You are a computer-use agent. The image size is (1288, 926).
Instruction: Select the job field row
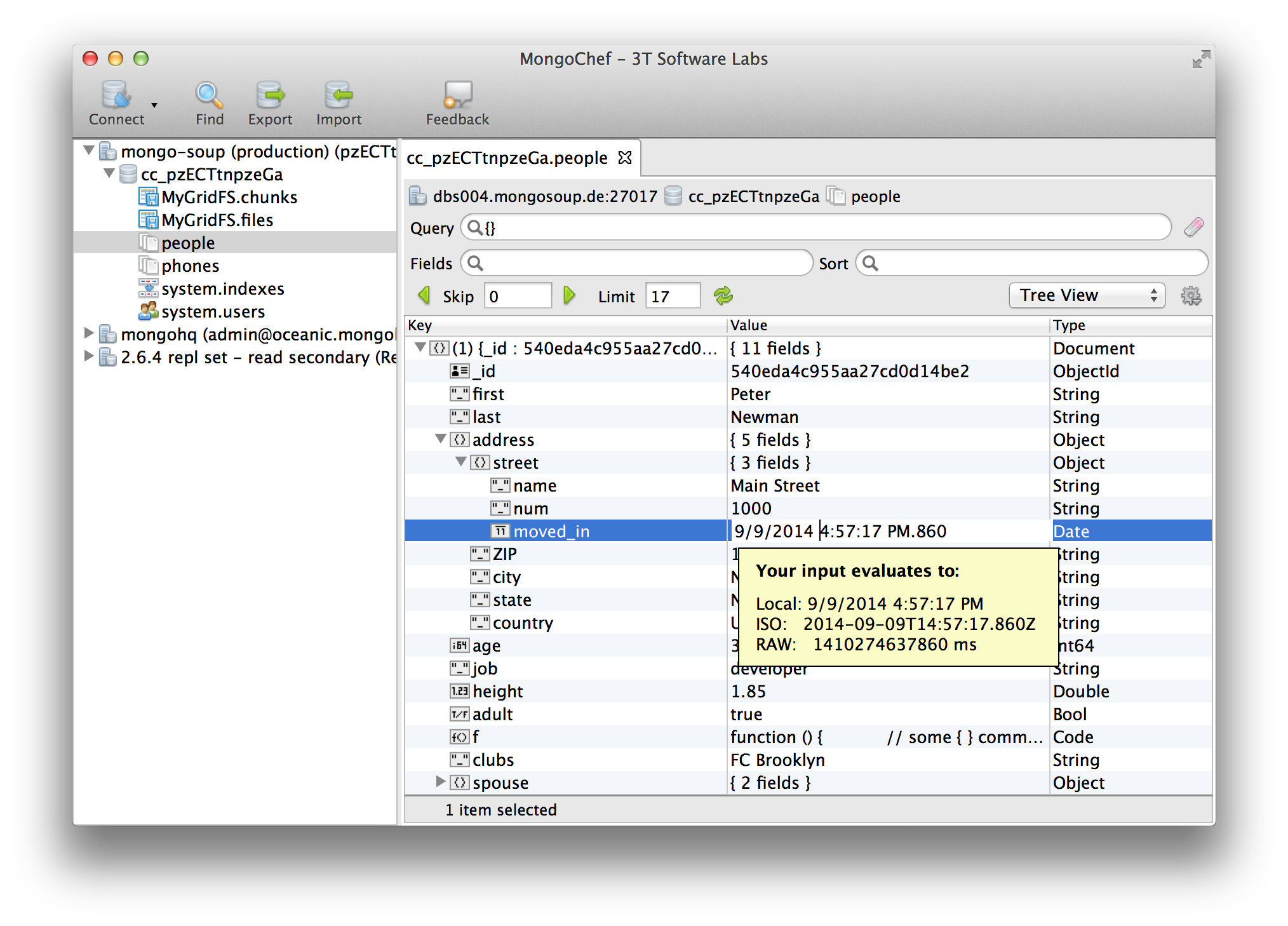coord(565,668)
